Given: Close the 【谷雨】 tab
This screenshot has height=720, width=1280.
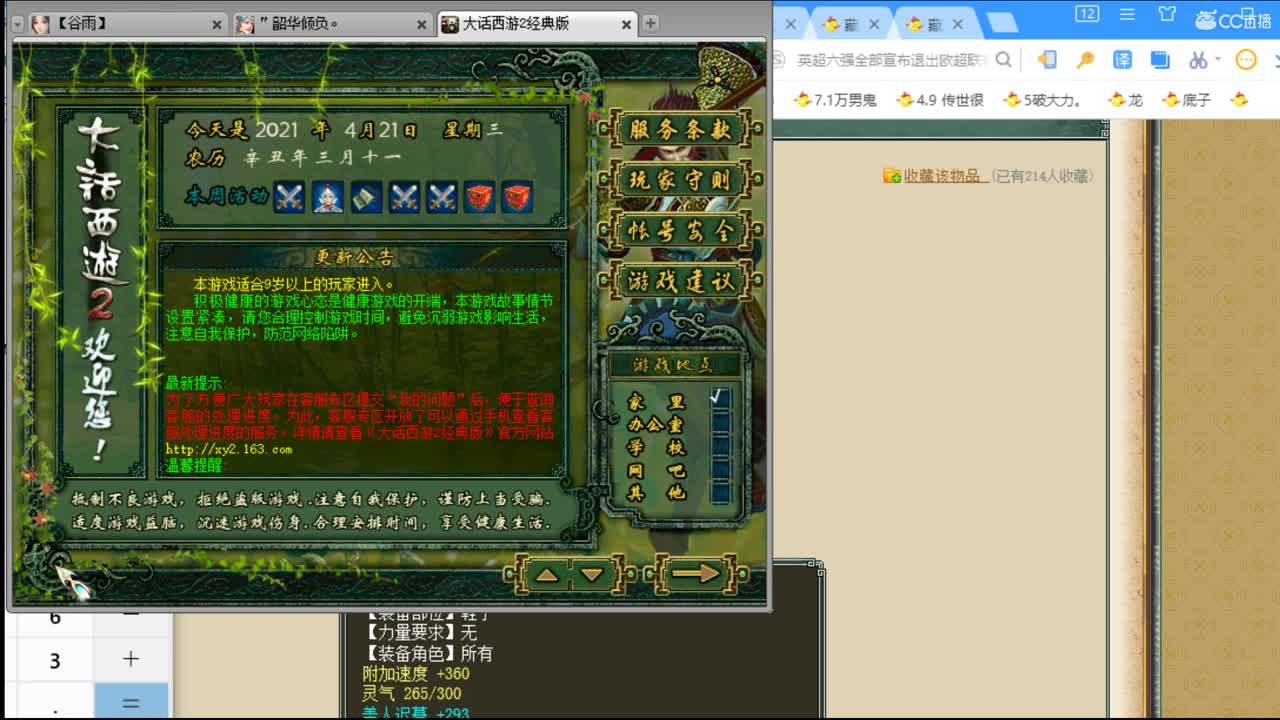Looking at the screenshot, I should 217,24.
